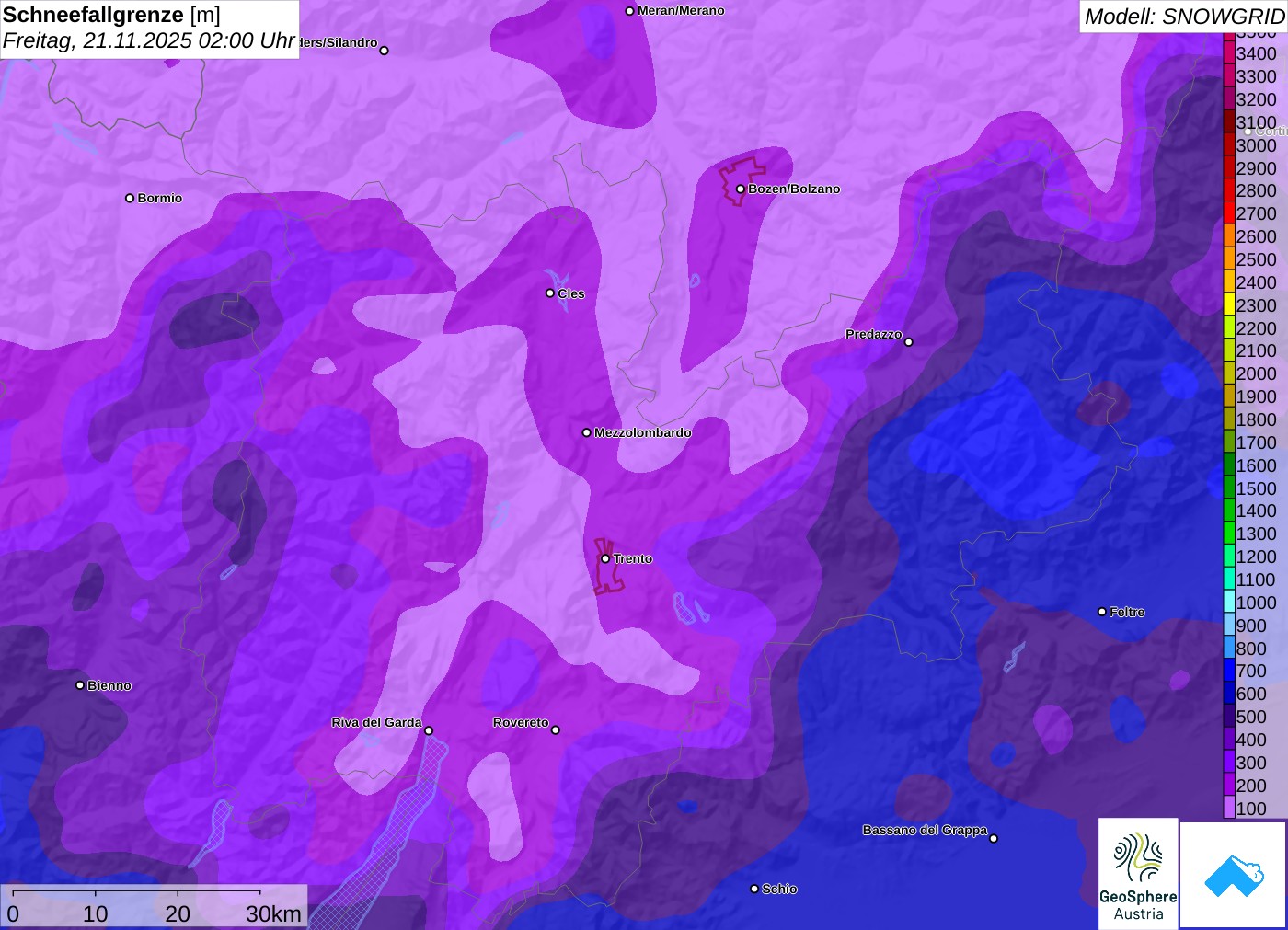This screenshot has height=930, width=1288.
Task: Click the 'Modell: SNOWGRID' label
Action: (x=1185, y=17)
